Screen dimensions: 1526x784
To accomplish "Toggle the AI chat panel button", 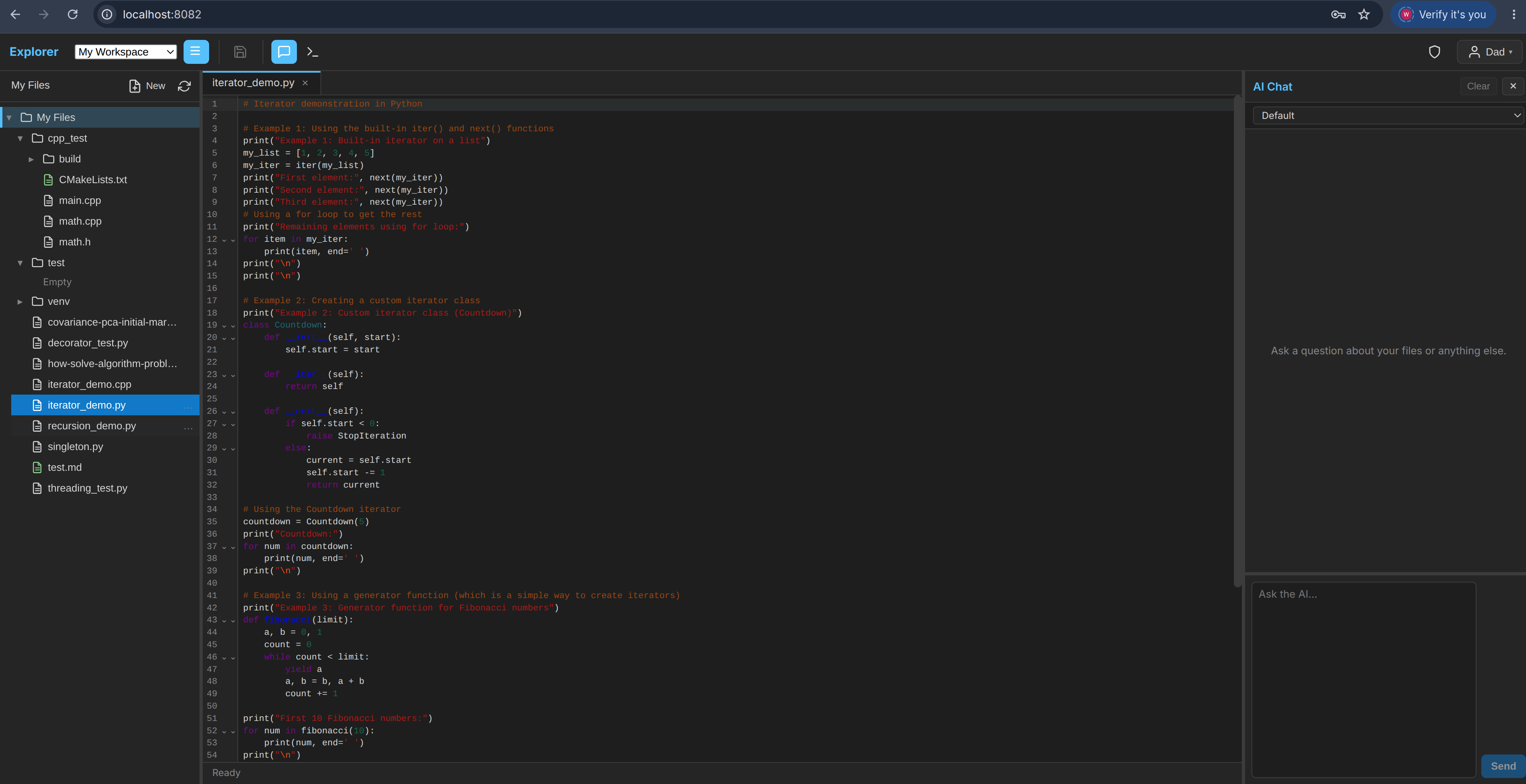I will coord(284,51).
